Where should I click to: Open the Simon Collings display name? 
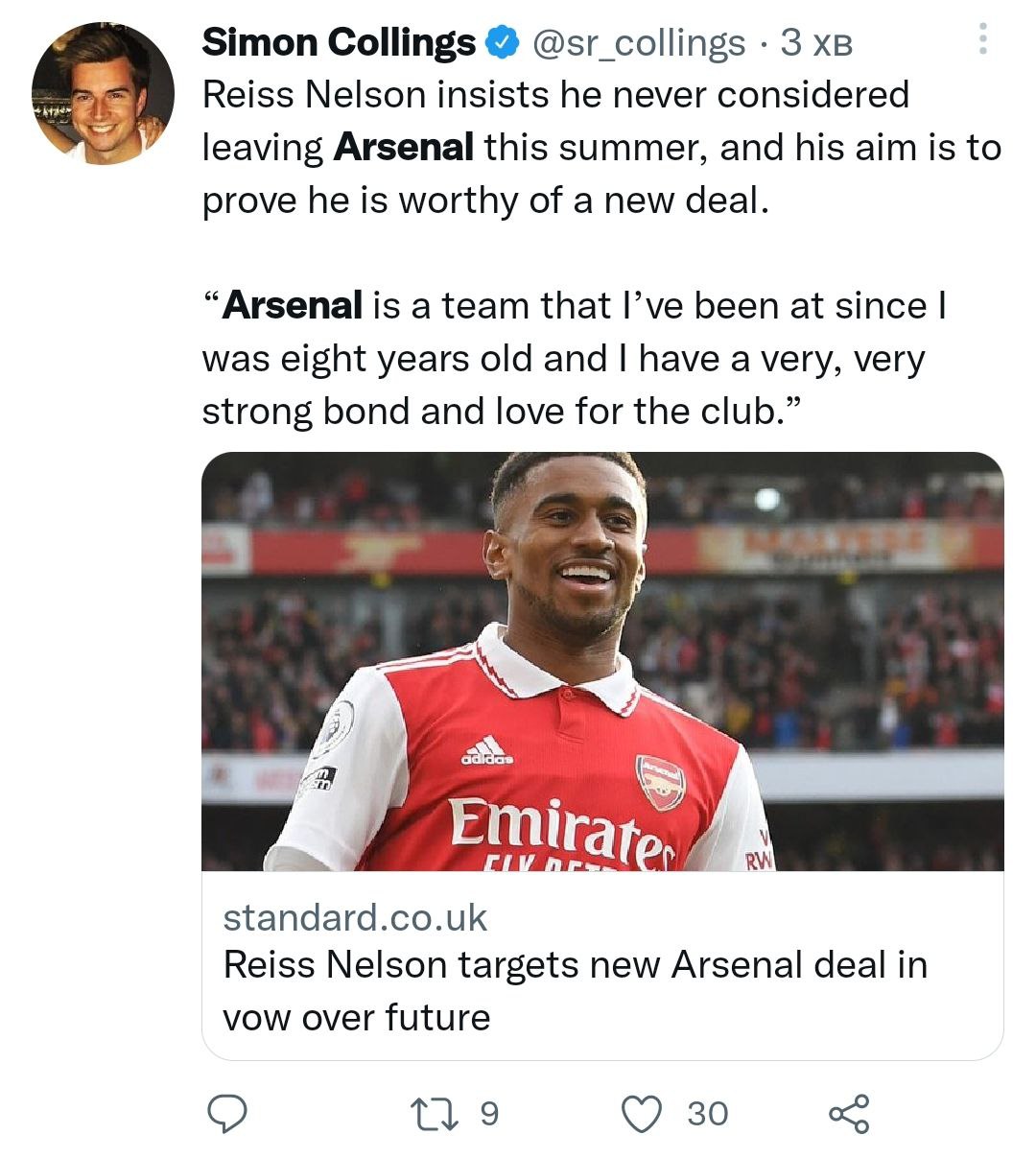[339, 42]
